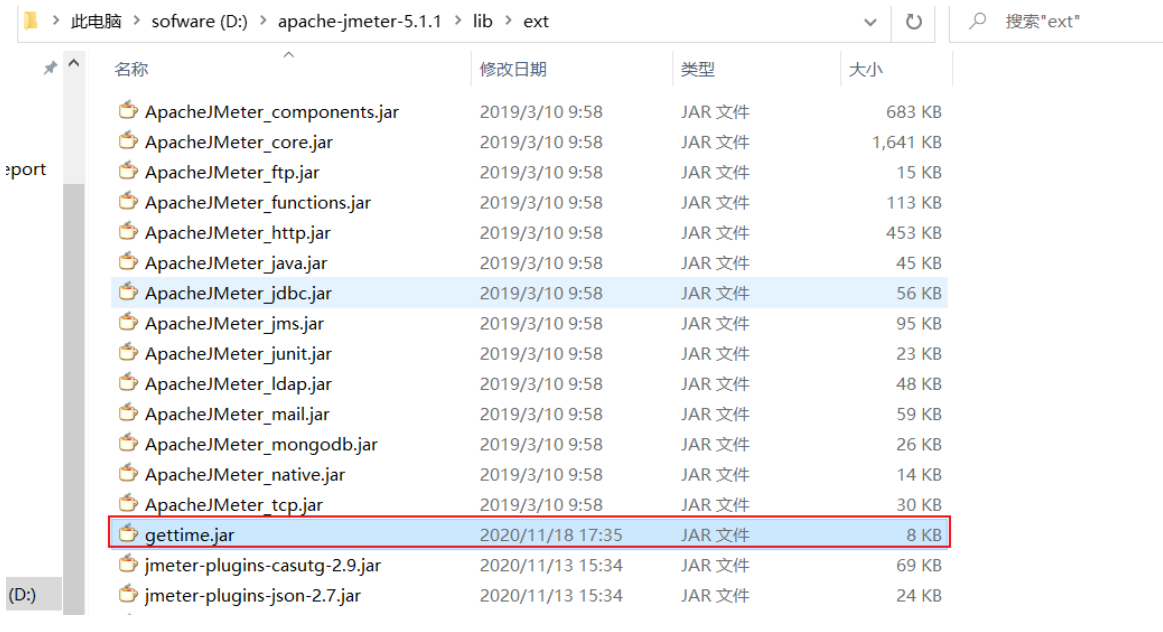Viewport: 1163px width, 632px height.
Task: Click the ext folder in the breadcrumb
Action: (x=536, y=22)
